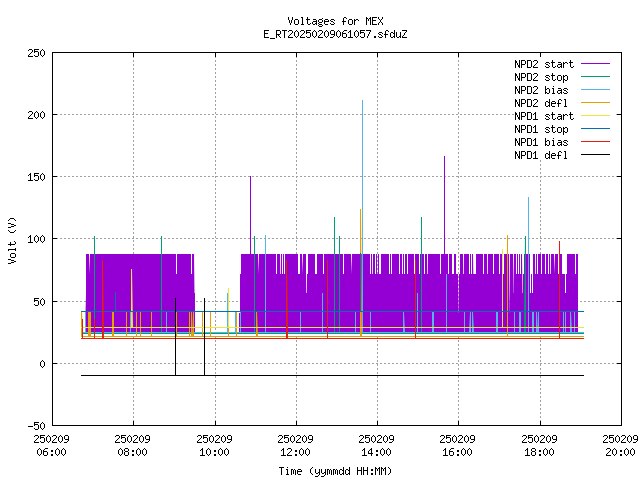Click the 'Time (yymmdd HH:MM)' x-axis label
The image size is (640, 480).
335,471
